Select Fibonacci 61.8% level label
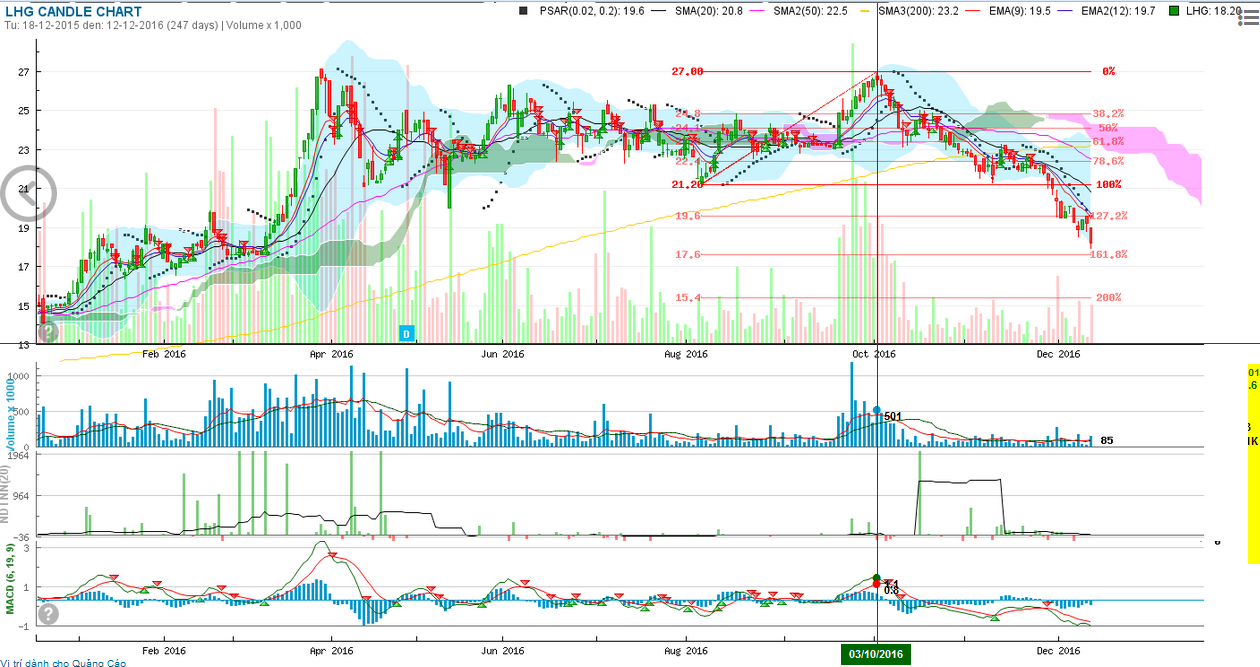 tap(1108, 141)
